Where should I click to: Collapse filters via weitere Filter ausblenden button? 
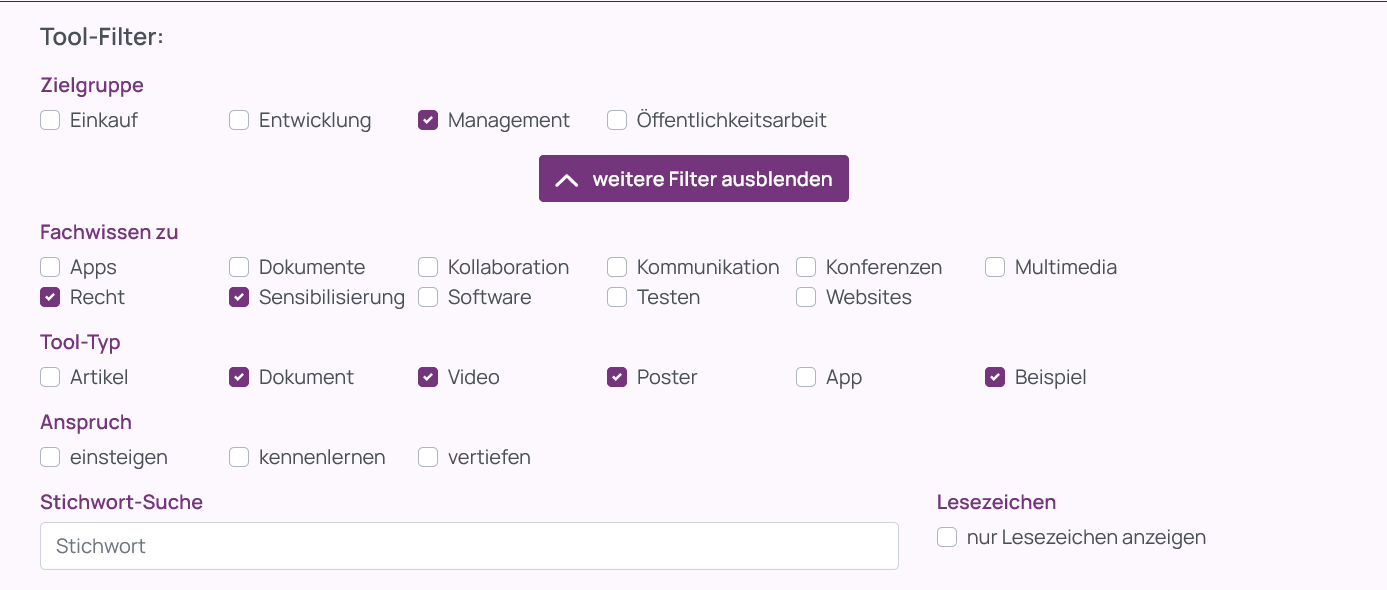693,179
